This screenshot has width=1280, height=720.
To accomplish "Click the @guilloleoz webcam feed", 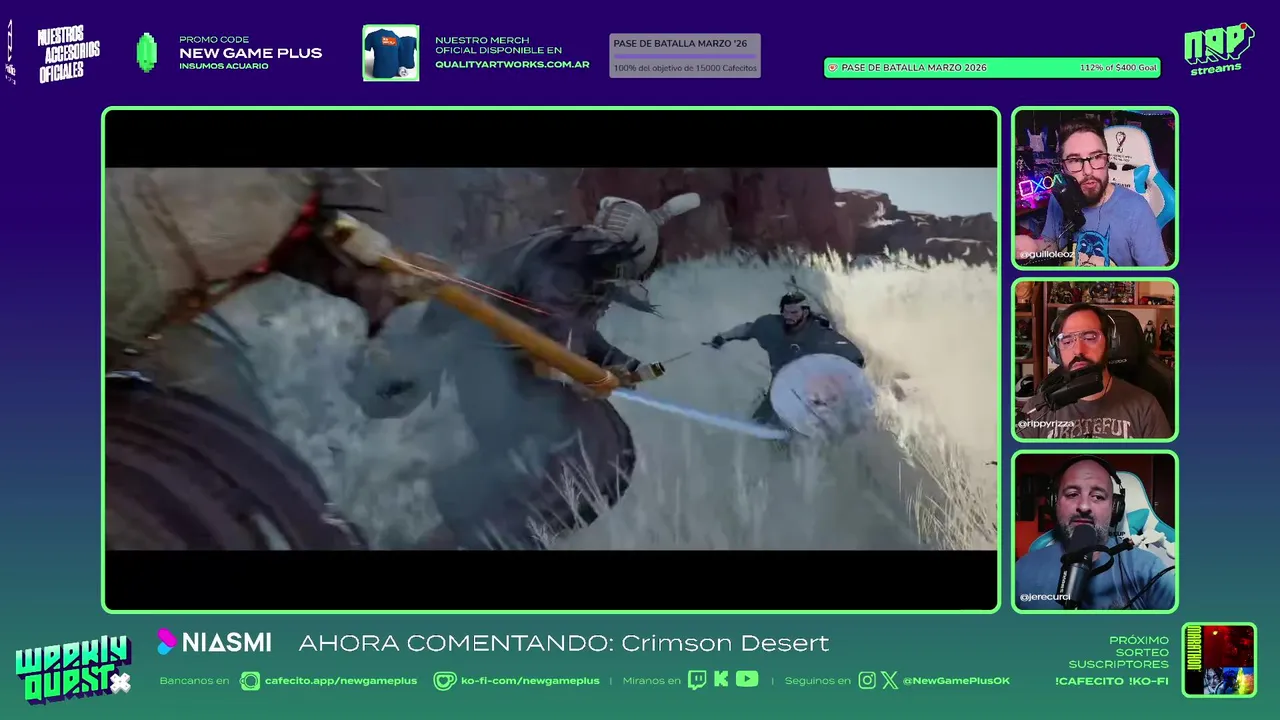I will (1095, 188).
